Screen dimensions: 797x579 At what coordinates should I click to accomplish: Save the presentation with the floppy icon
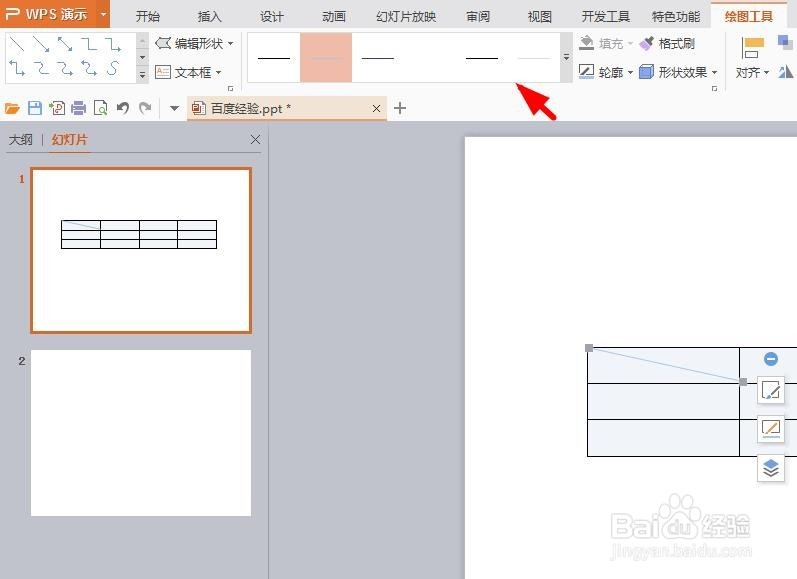tap(35, 108)
